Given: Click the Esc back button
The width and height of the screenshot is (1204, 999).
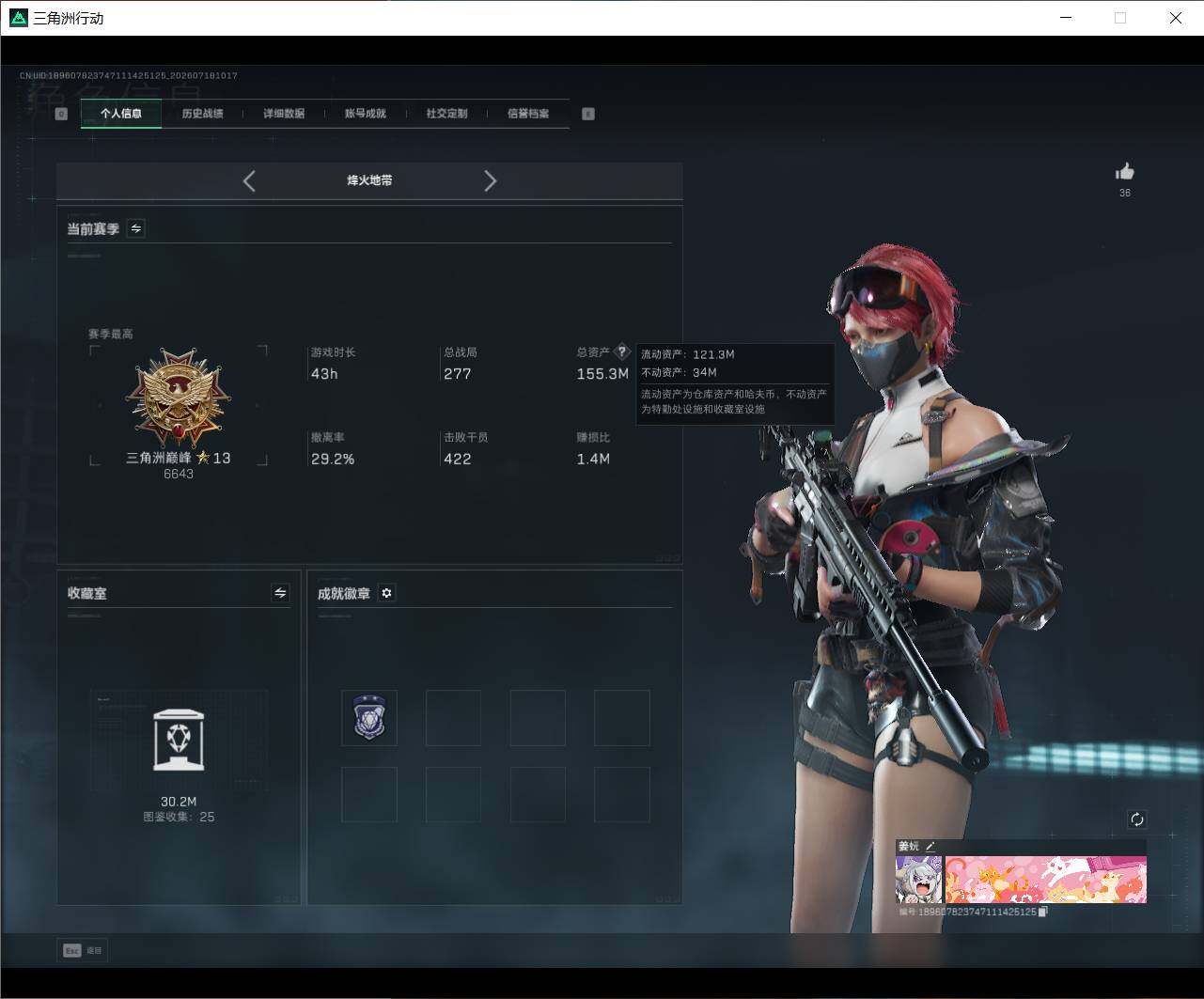Looking at the screenshot, I should [82, 950].
